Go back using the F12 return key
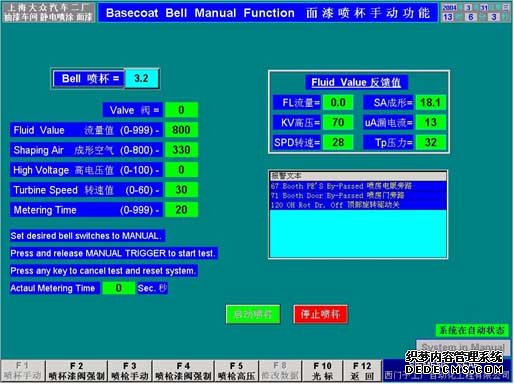Image resolution: width=514 pixels, height=384 pixels. pos(362,371)
